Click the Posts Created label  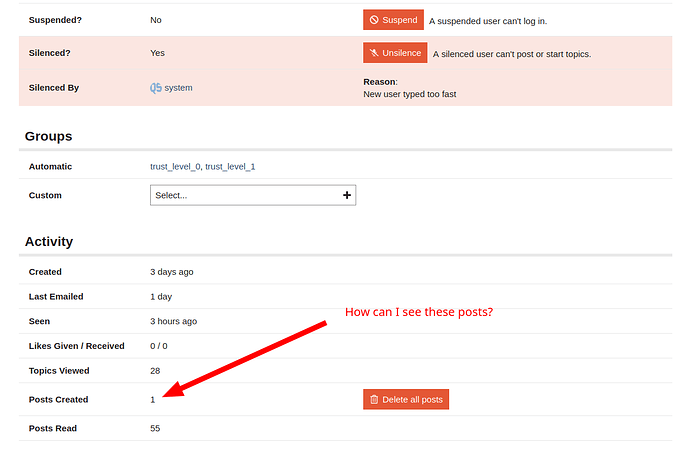point(59,400)
